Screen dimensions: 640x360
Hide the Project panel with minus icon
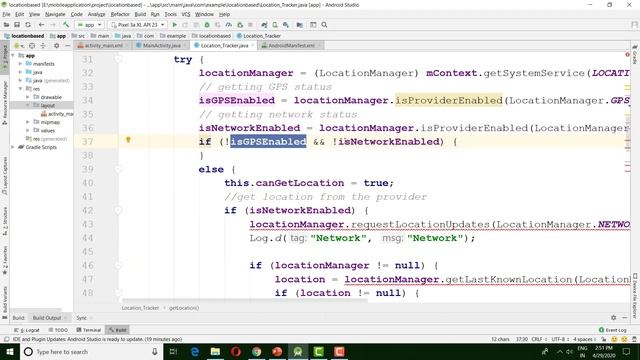pos(67,46)
